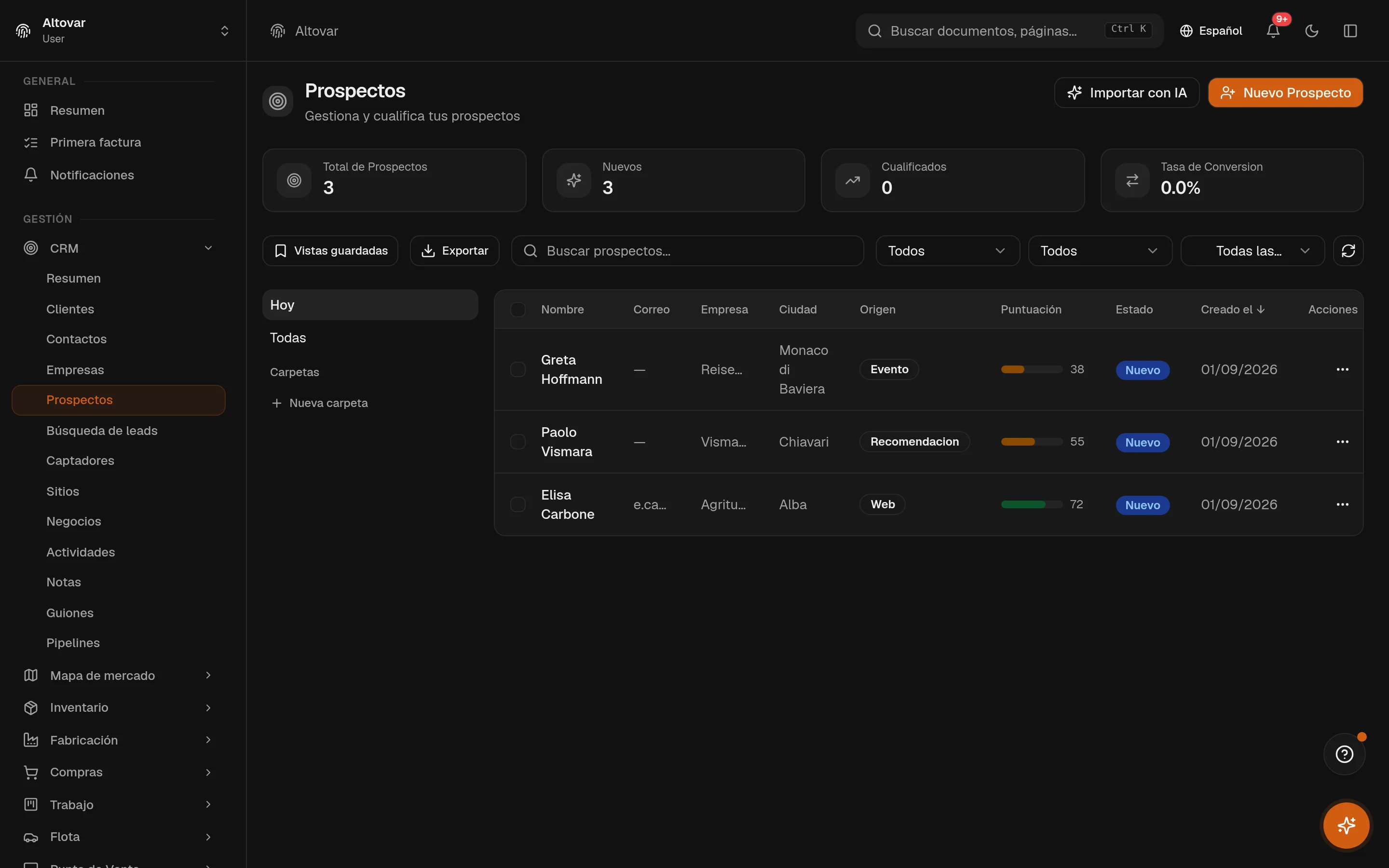Image resolution: width=1389 pixels, height=868 pixels.
Task: Open actions menu for Paolo Vismara
Action: coord(1342,441)
